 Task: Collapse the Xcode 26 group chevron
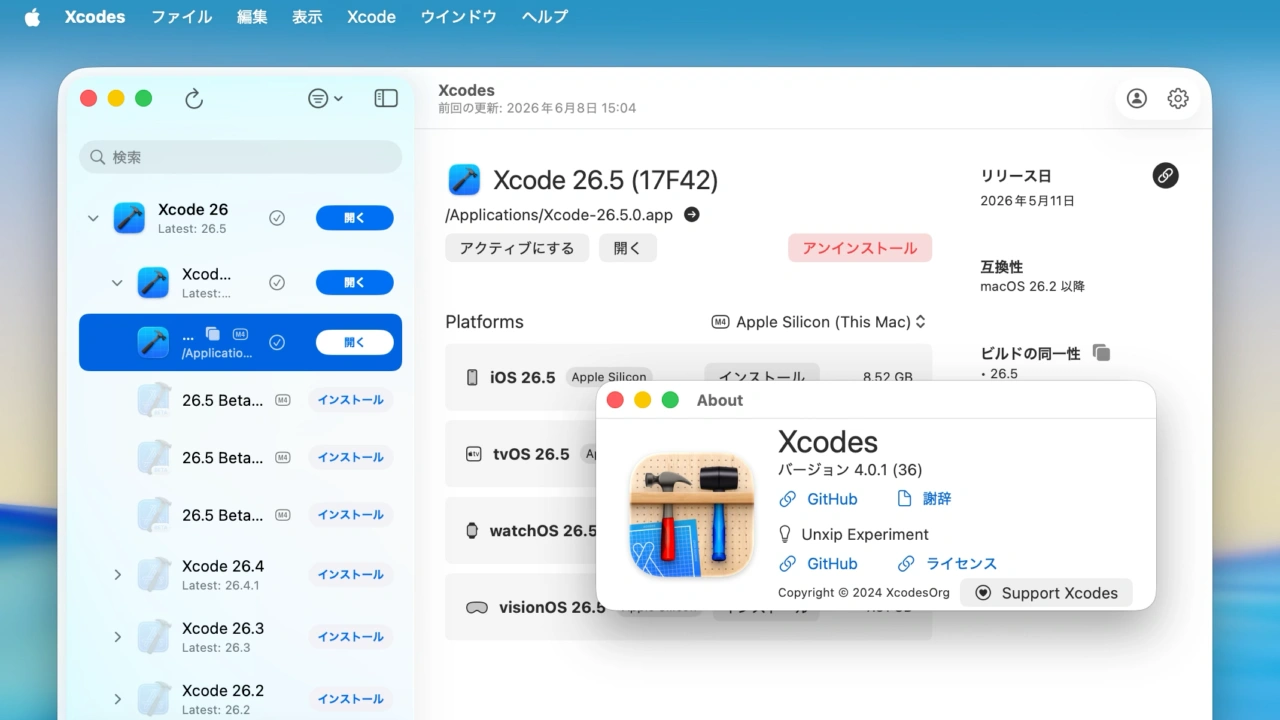tap(93, 218)
